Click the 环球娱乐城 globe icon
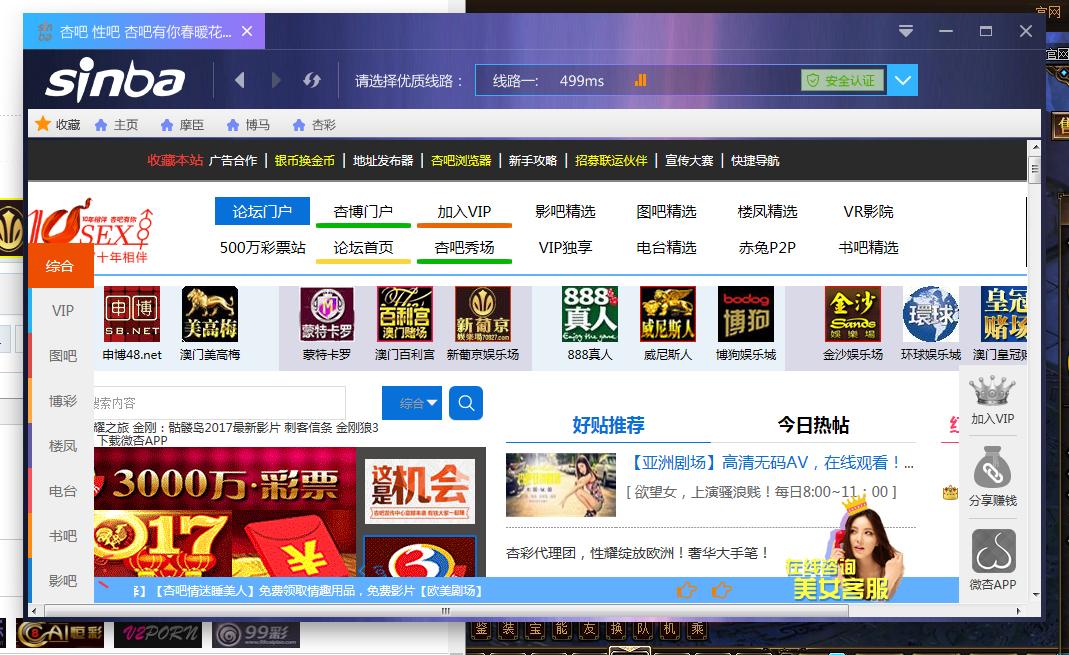Image resolution: width=1069 pixels, height=655 pixels. (x=931, y=314)
